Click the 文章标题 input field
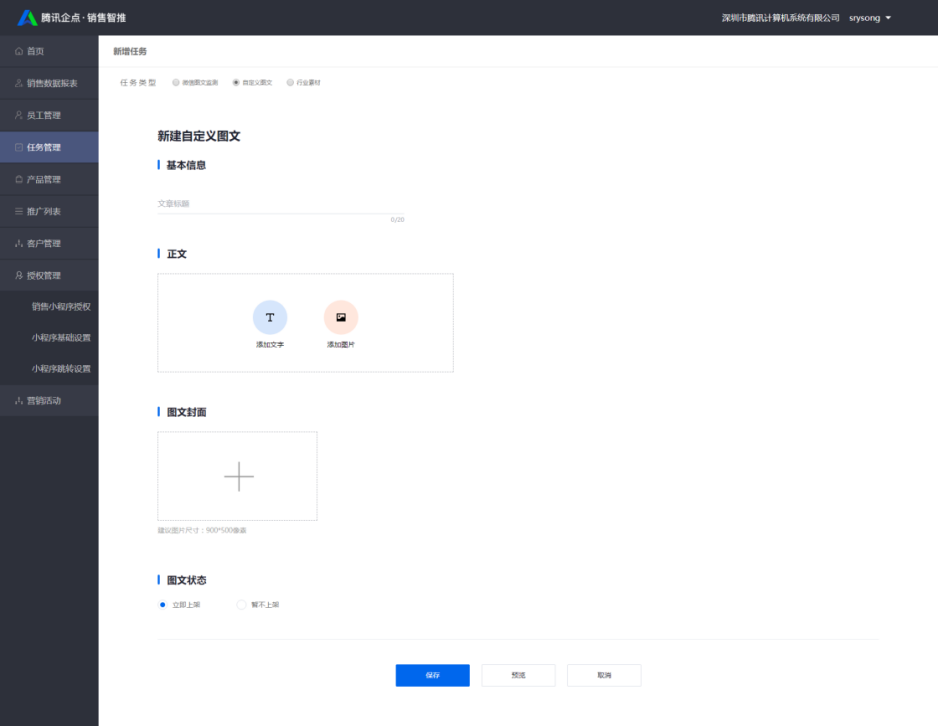 [280, 204]
